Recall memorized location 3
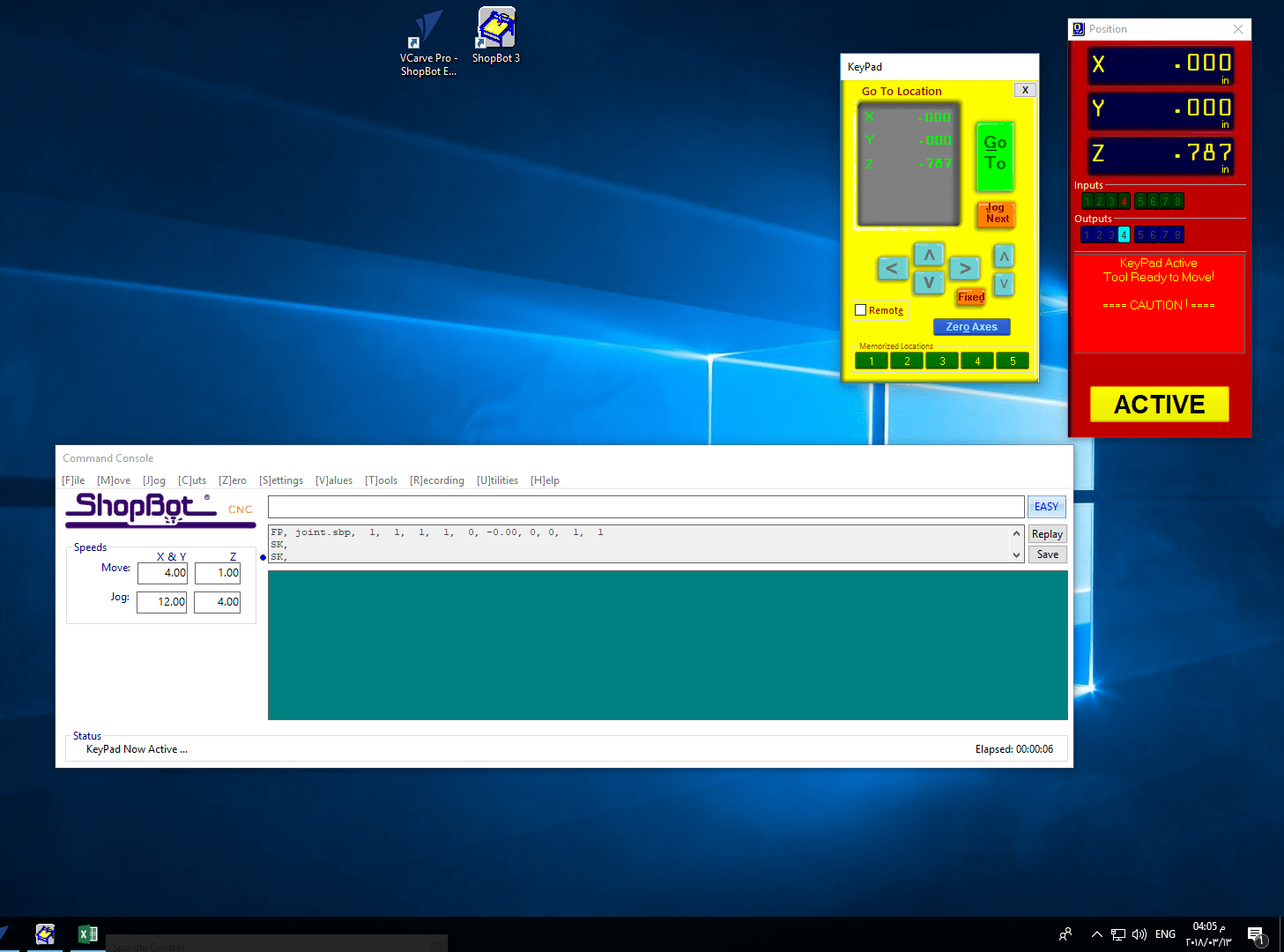 click(x=942, y=361)
